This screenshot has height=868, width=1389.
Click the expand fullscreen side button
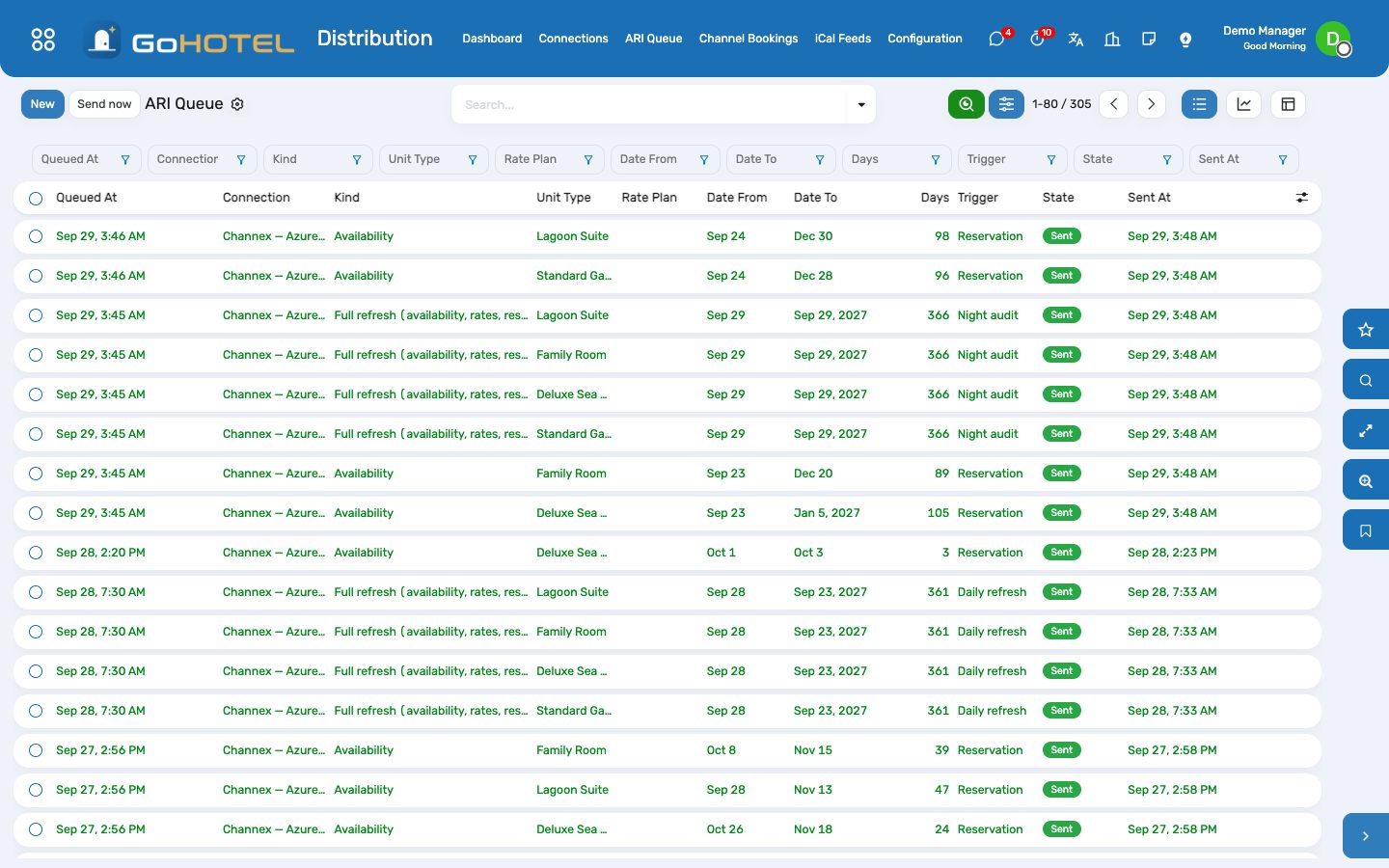click(1366, 430)
